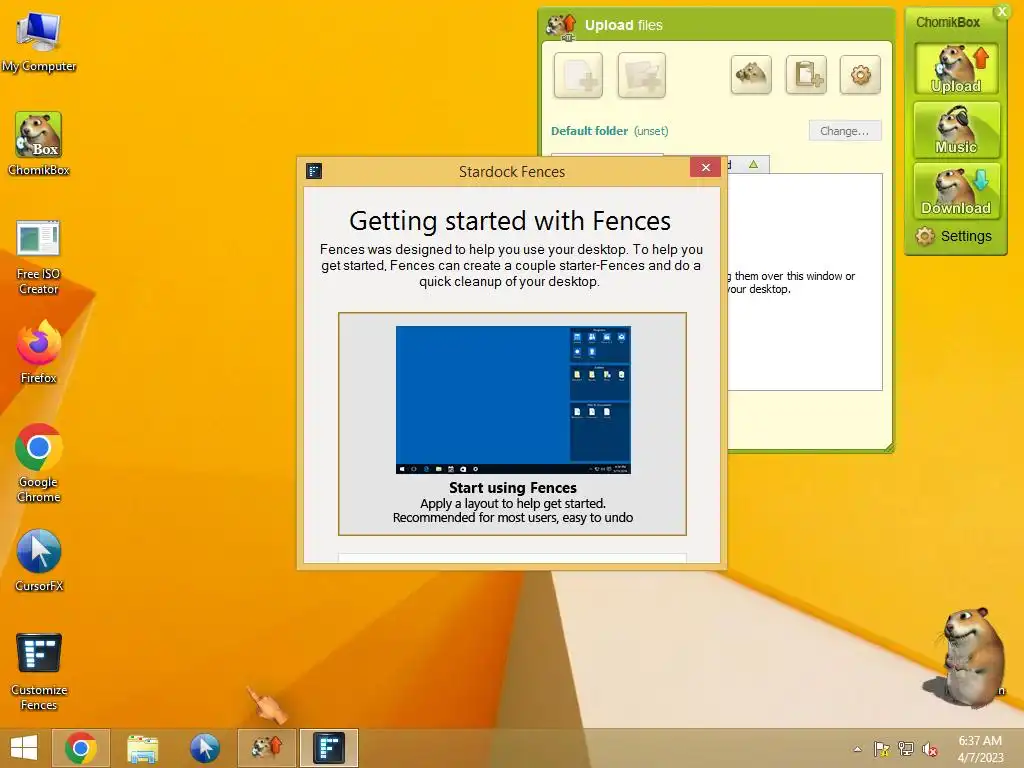Close the Stardock Fences dialog
This screenshot has height=768, width=1024.
705,168
